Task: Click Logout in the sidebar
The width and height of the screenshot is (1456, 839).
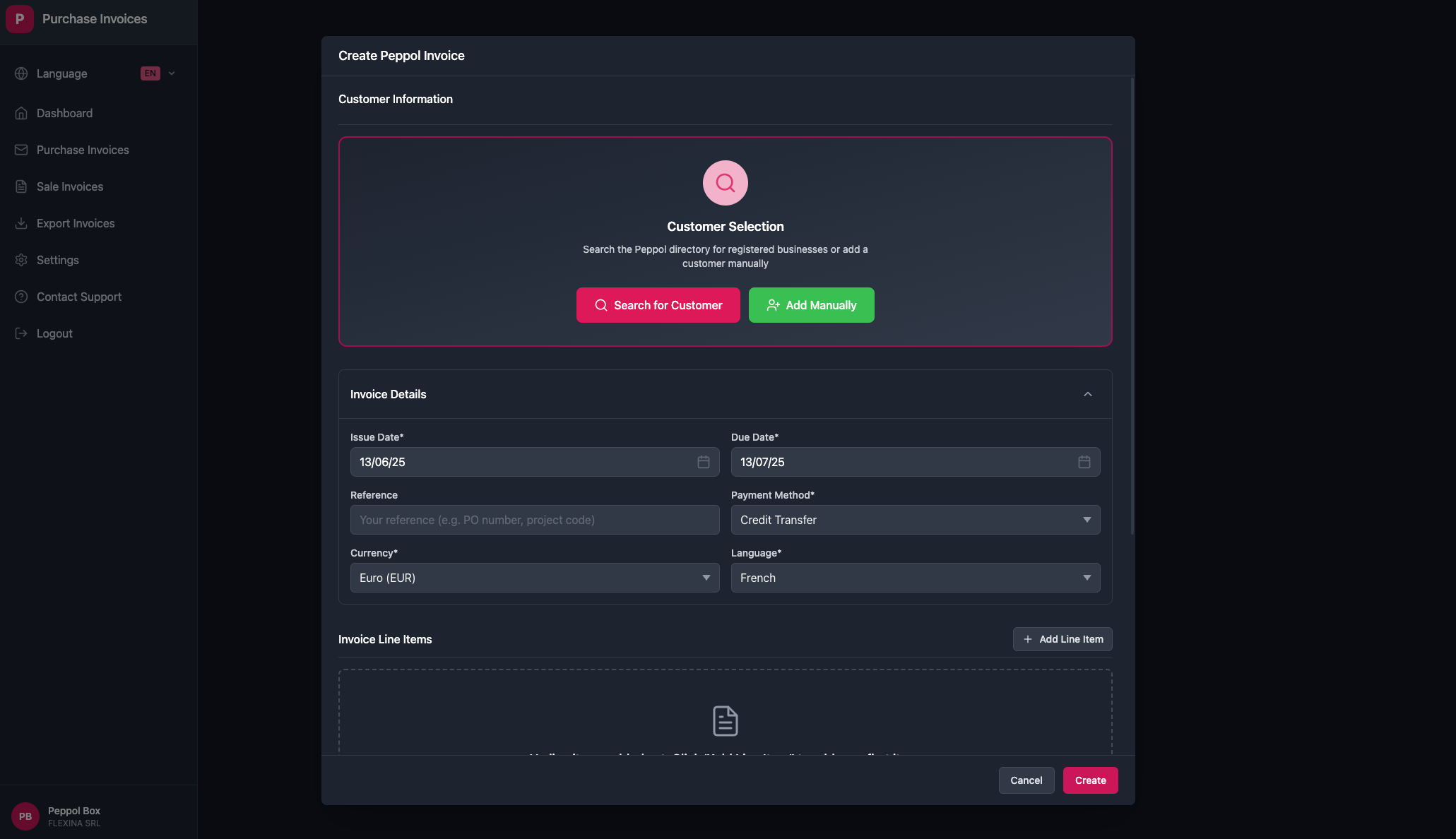Action: (98, 333)
